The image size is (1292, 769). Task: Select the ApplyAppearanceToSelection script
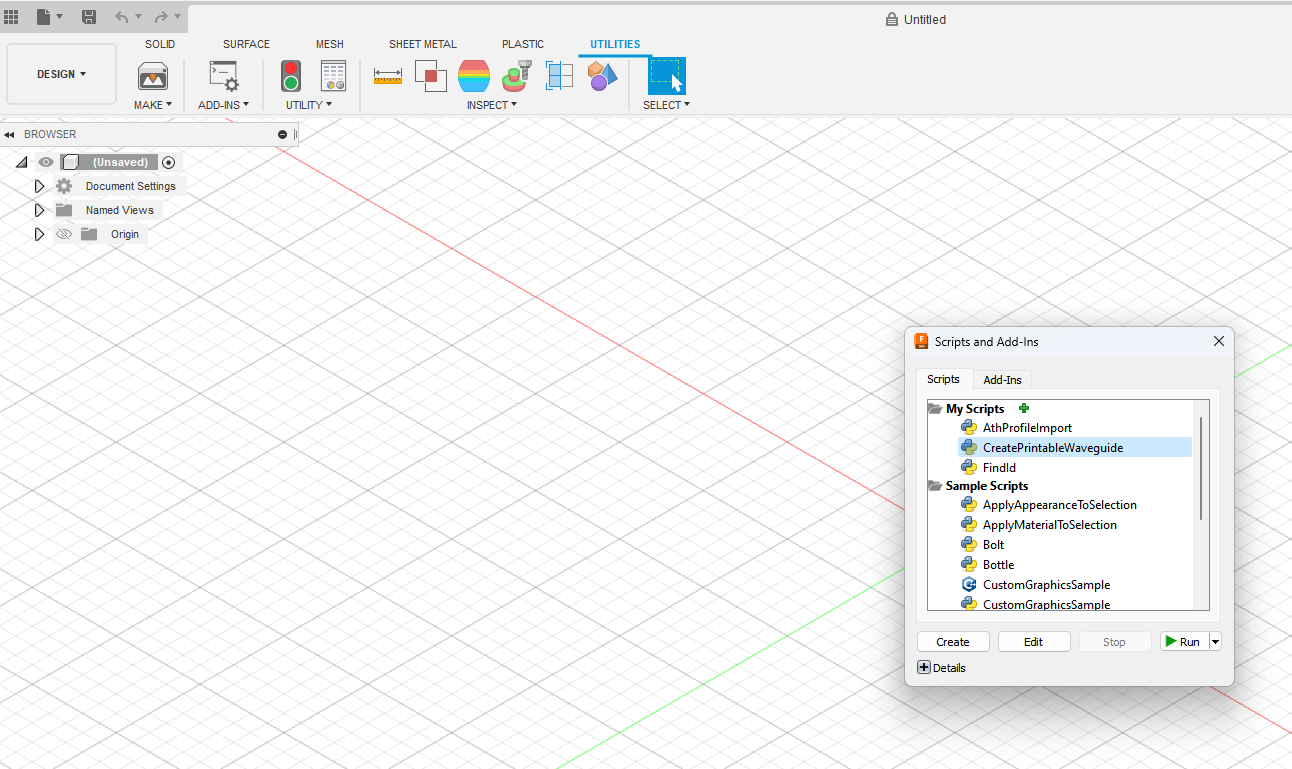pyautogui.click(x=1061, y=505)
